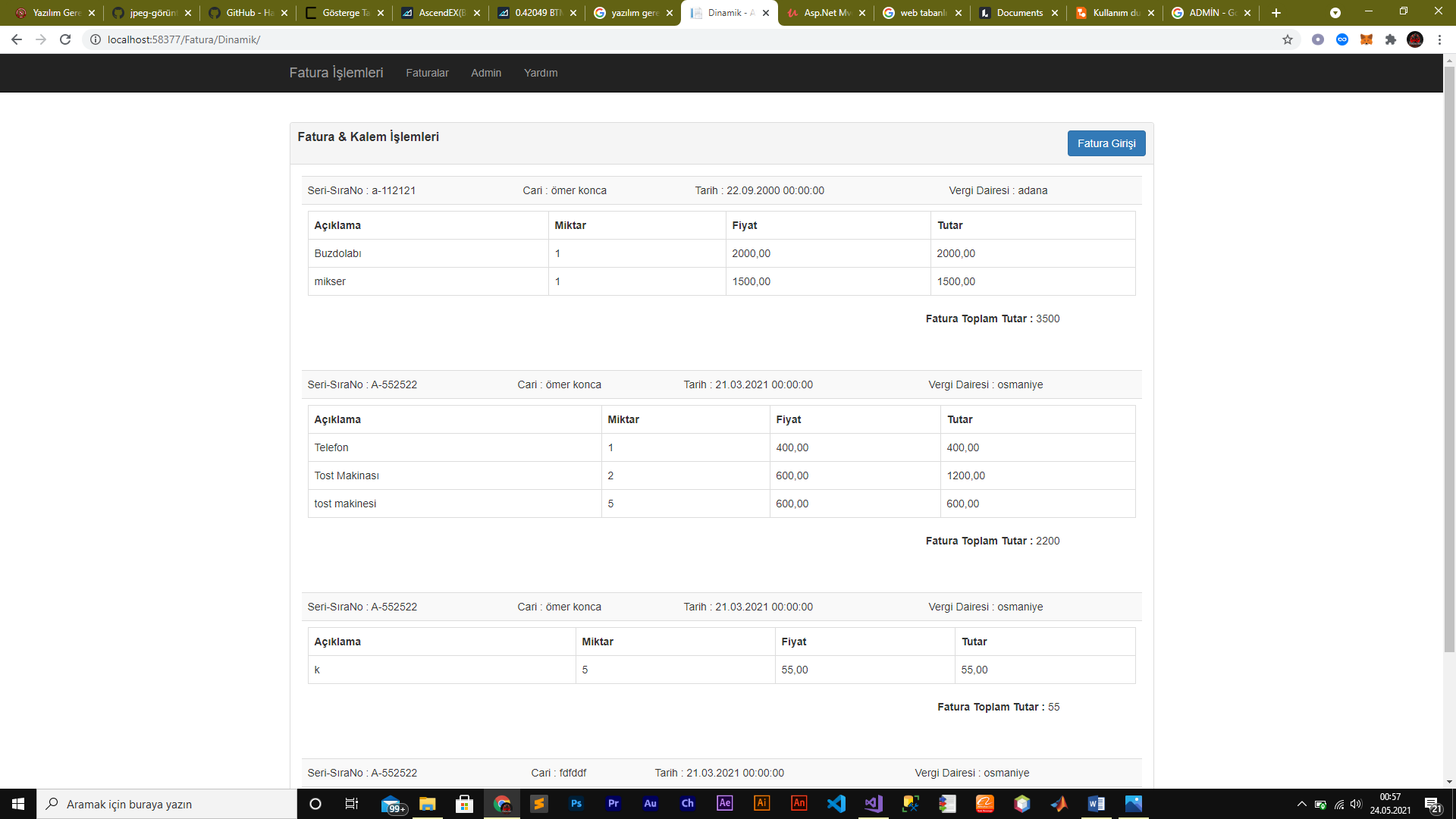Open Microsoft Word from the taskbar
This screenshot has height=819, width=1456.
pyautogui.click(x=1094, y=804)
